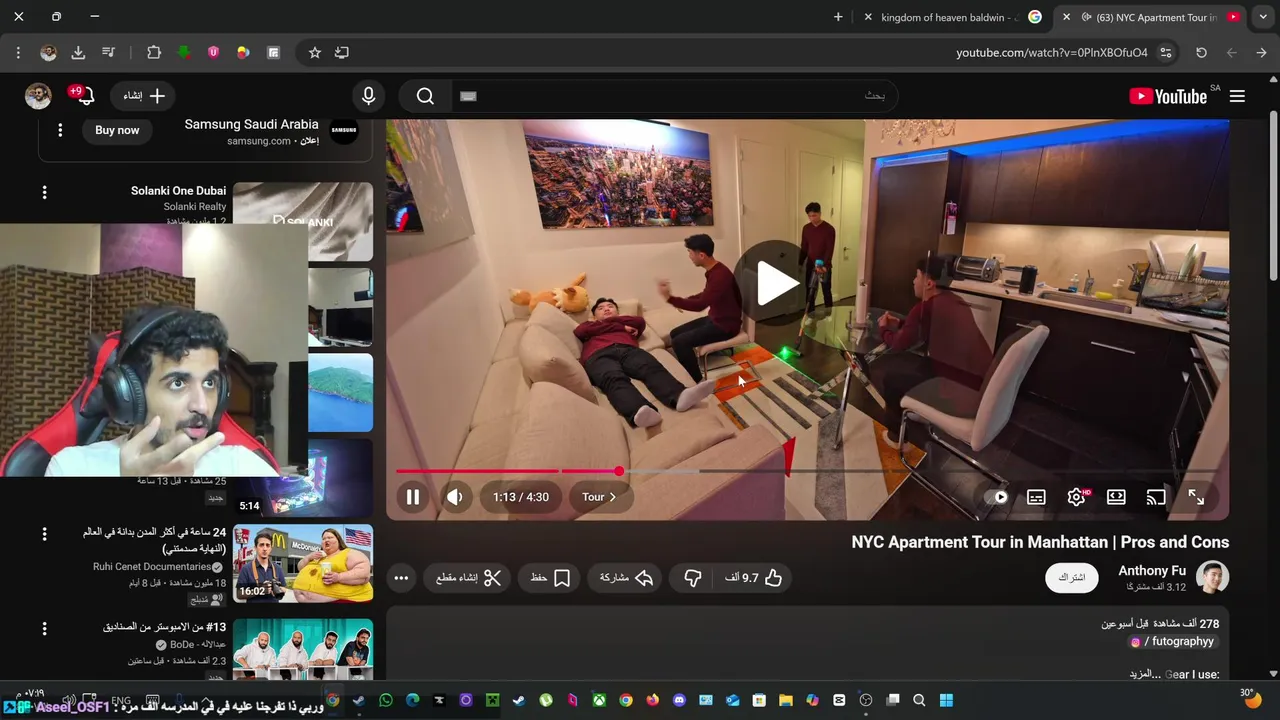Run search with magnifier button
Image resolution: width=1280 pixels, height=720 pixels.
pyautogui.click(x=425, y=96)
